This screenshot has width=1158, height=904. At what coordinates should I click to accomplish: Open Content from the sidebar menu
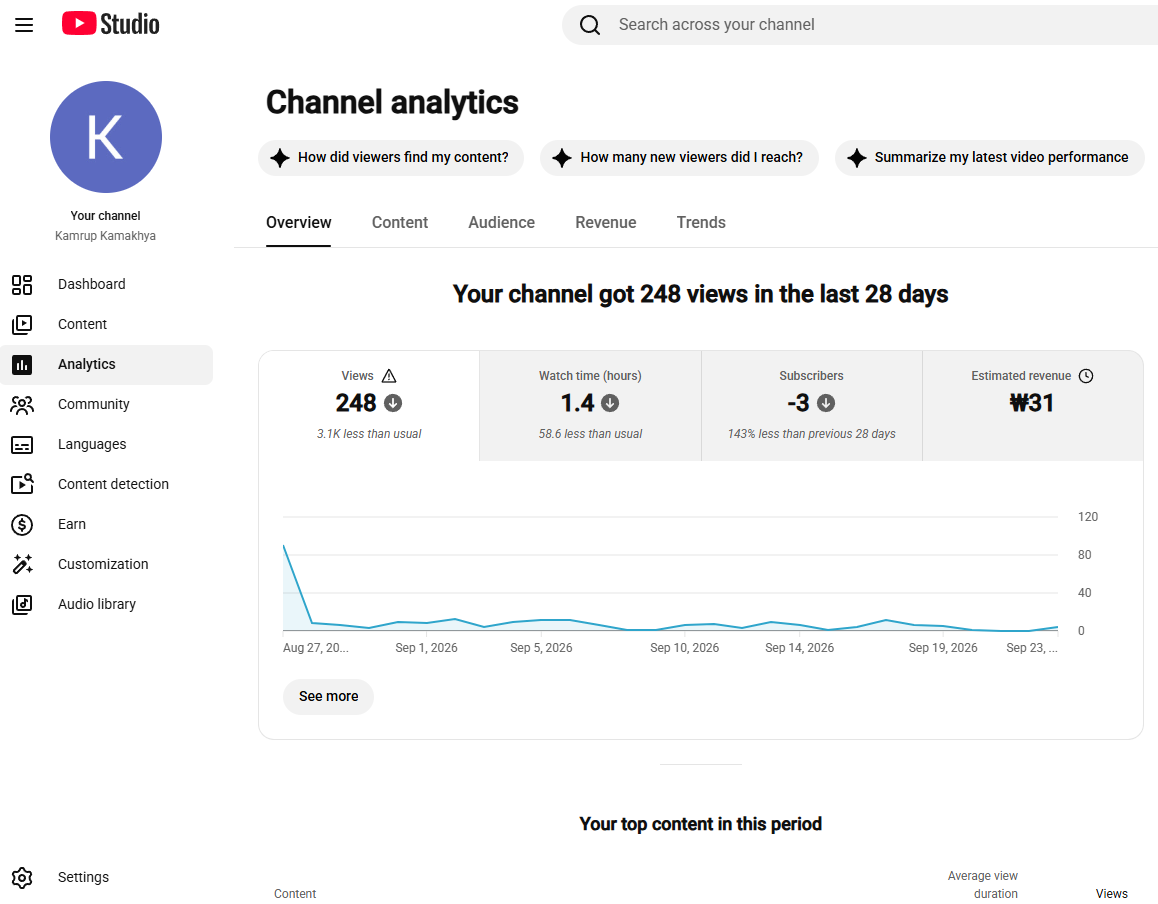pos(106,324)
